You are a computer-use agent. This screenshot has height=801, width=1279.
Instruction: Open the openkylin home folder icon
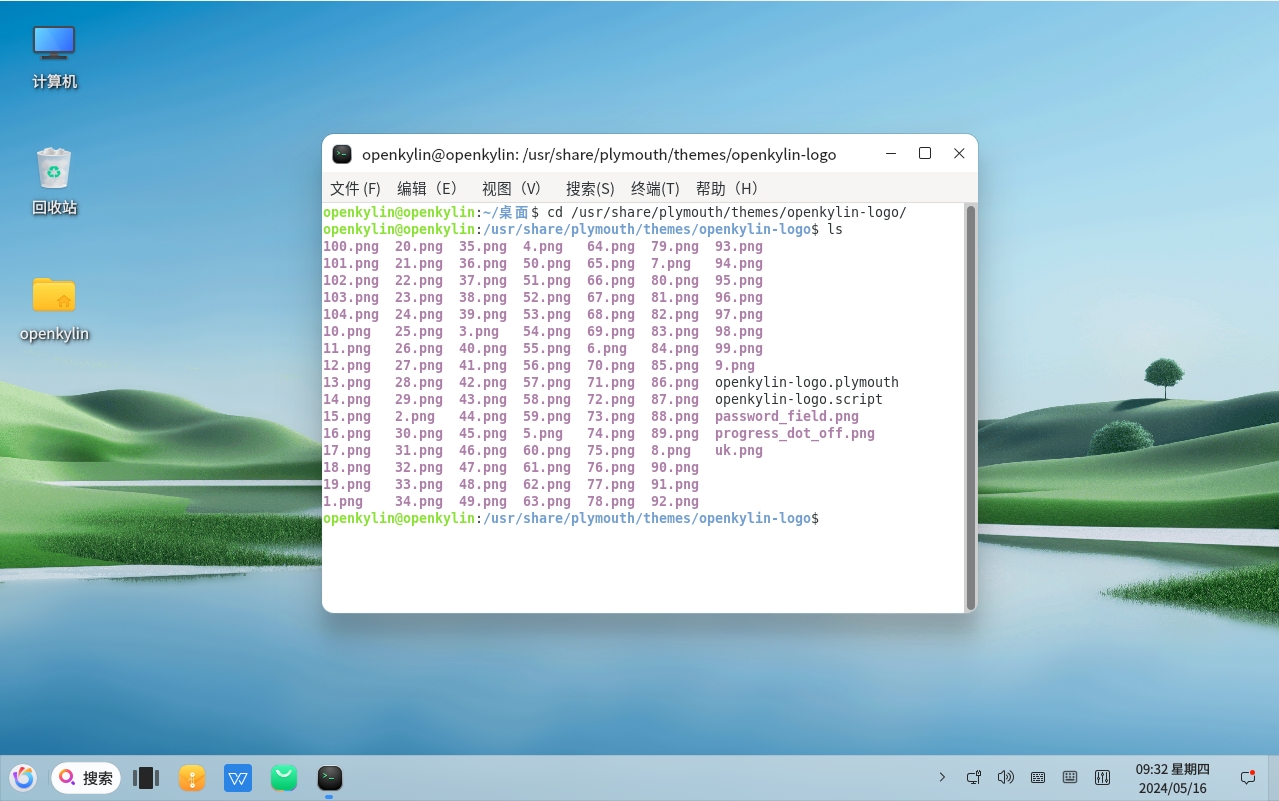pos(54,309)
